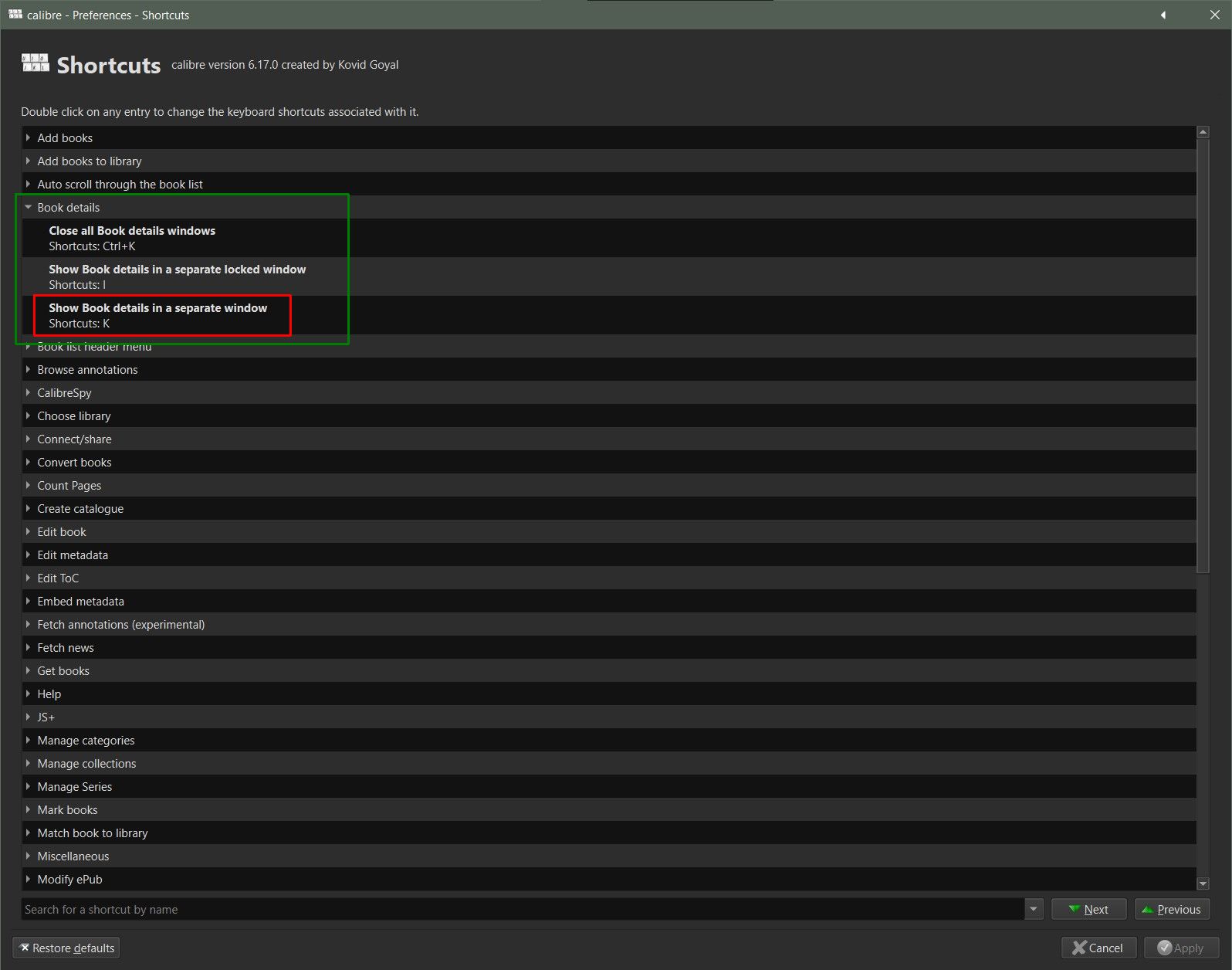Click the Edit book category row
The image size is (1232, 970).
point(609,531)
